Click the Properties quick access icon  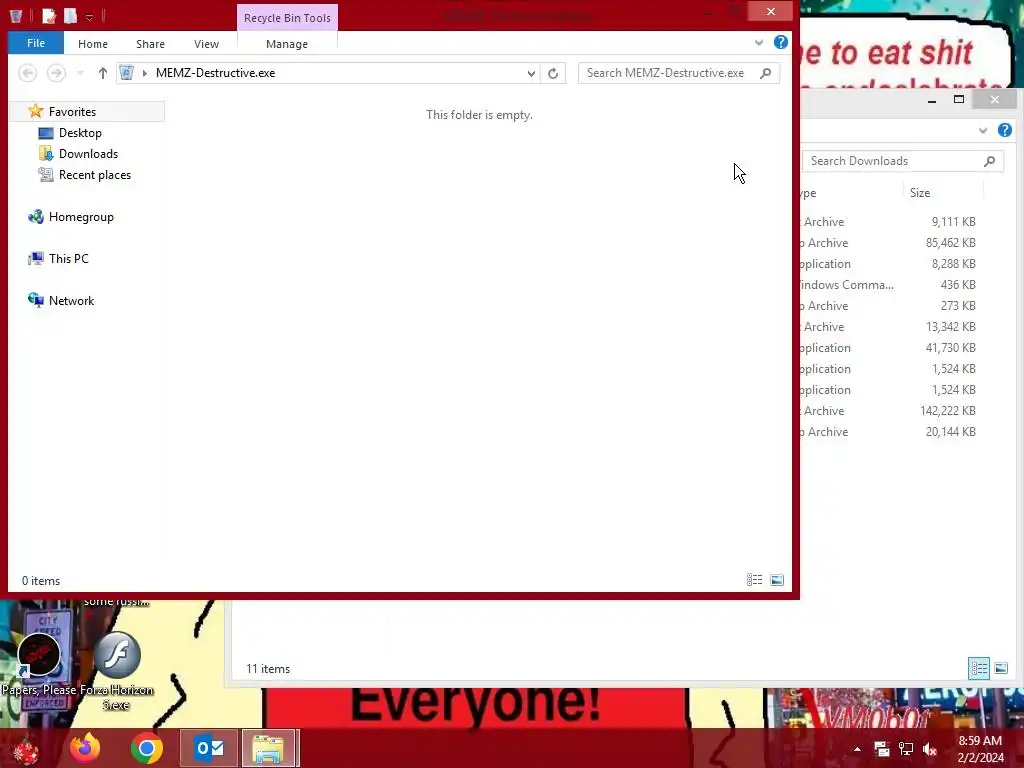49,16
